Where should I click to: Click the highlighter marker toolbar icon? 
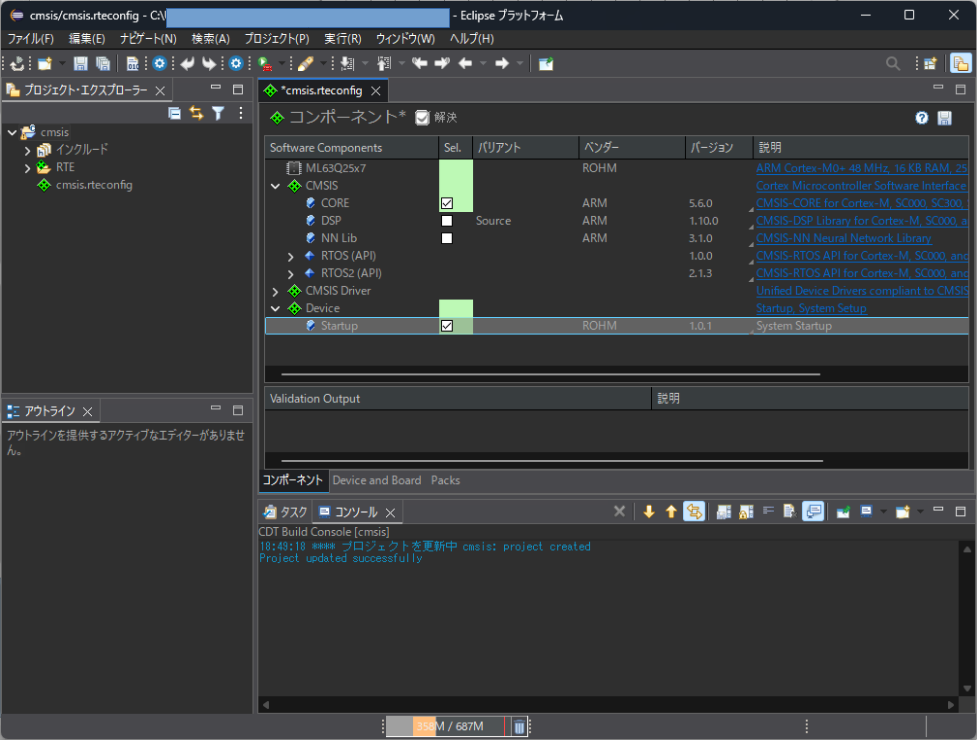point(305,64)
